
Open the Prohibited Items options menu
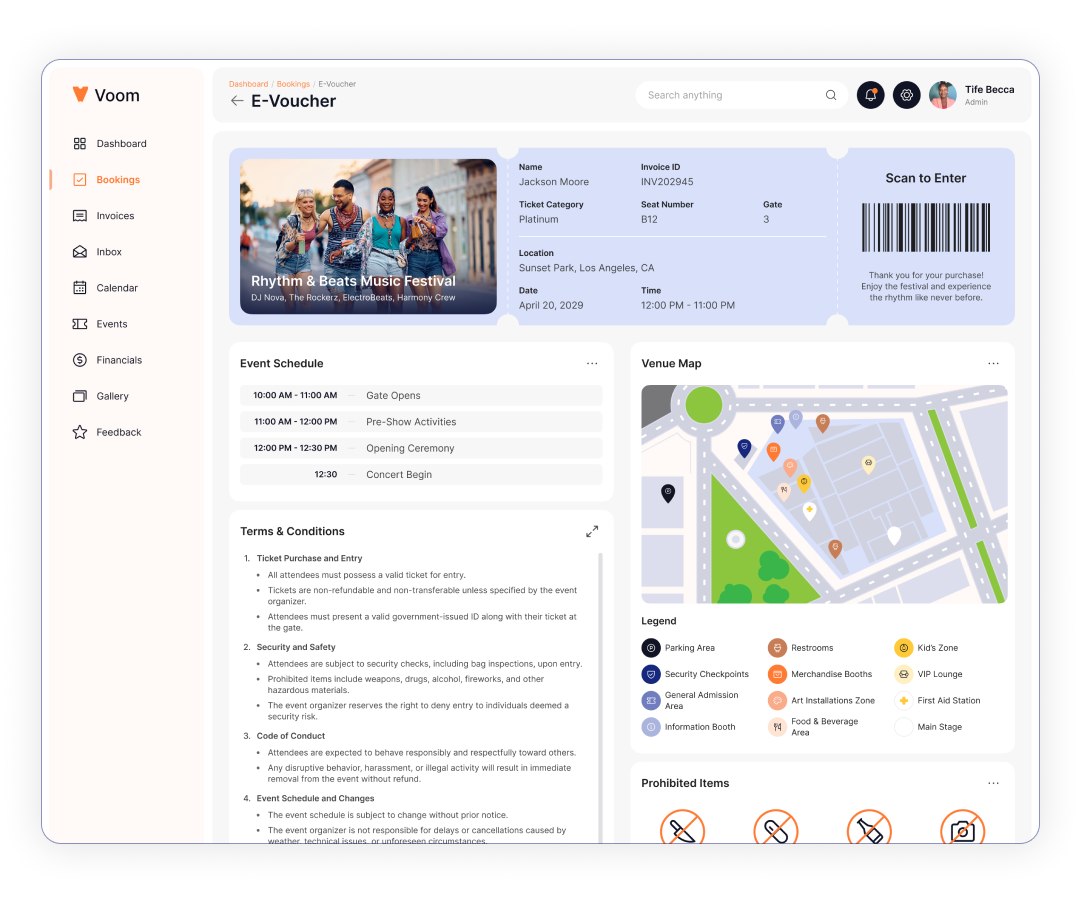[x=993, y=783]
